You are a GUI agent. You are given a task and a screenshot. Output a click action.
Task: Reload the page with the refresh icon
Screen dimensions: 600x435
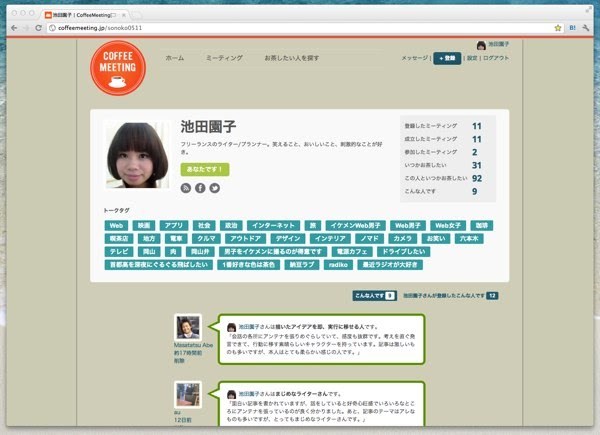click(x=39, y=28)
